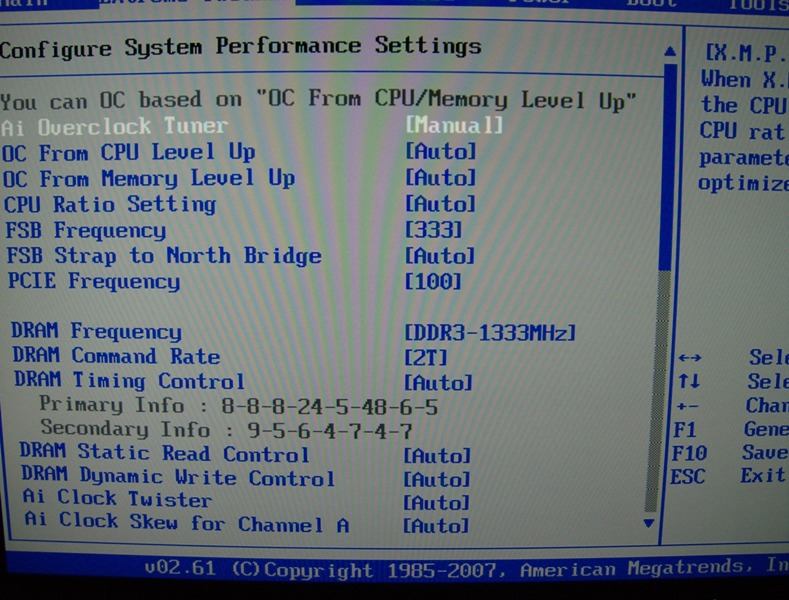789x600 pixels.
Task: Select OC From Memory Level Up option
Action: pos(149,178)
